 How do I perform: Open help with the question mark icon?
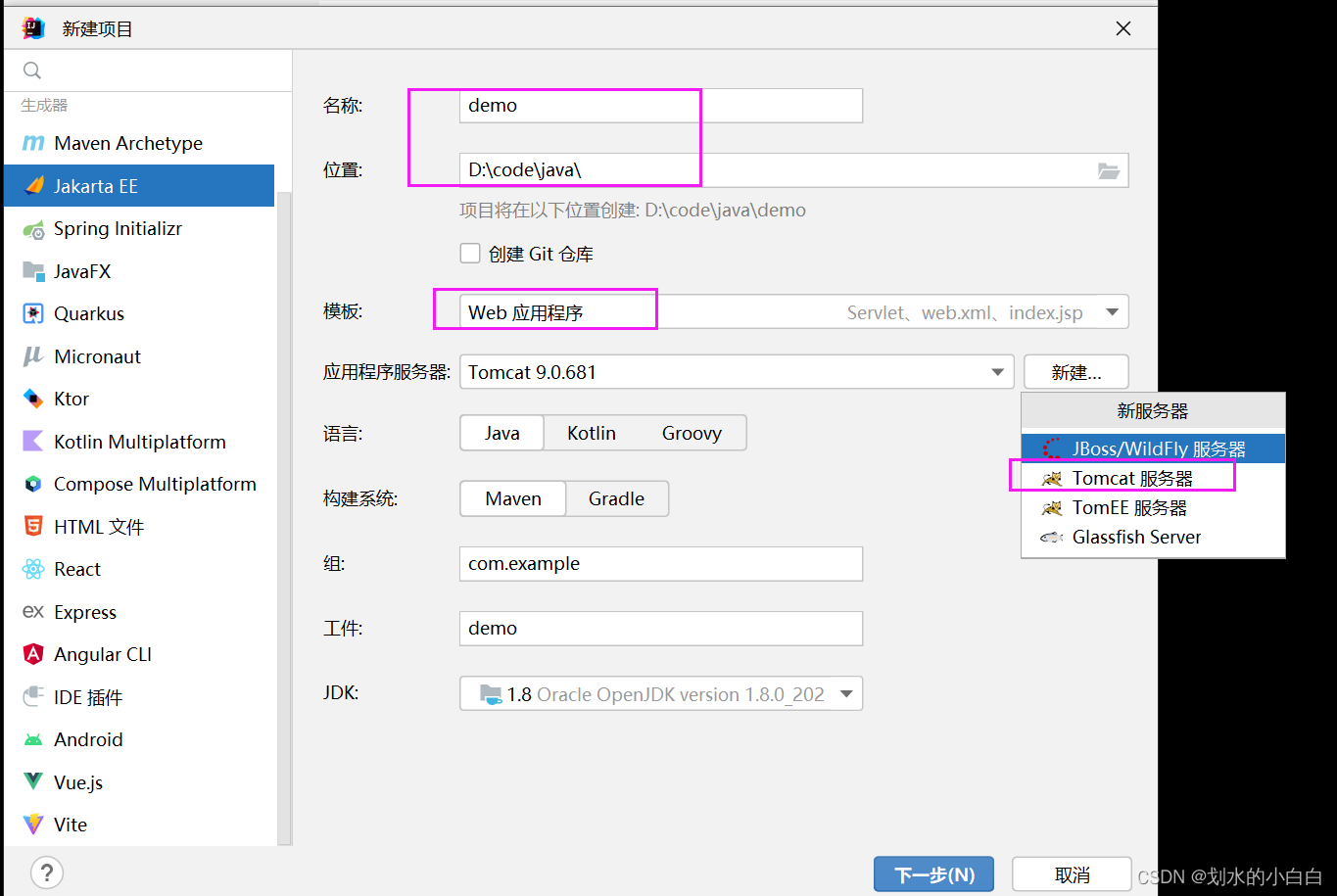coord(47,872)
